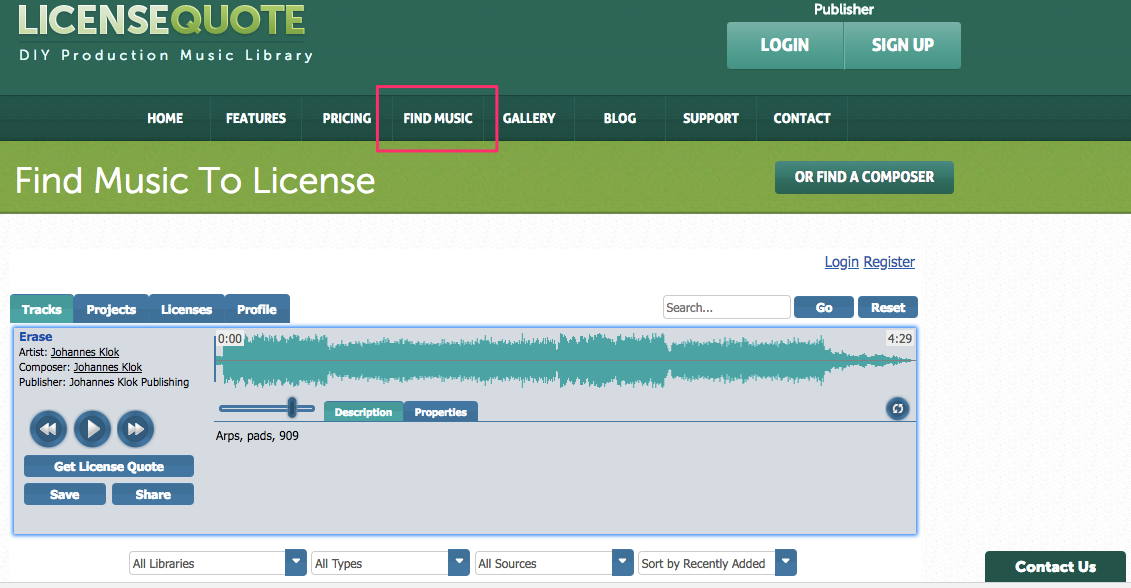The height and width of the screenshot is (588, 1131).
Task: Navigate to the PRICING menu item
Action: [346, 118]
